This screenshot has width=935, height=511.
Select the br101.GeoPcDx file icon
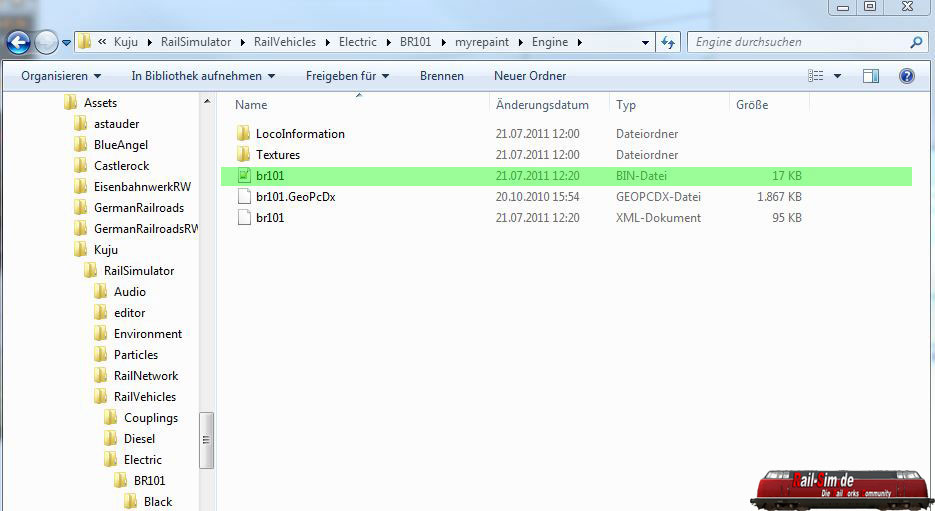click(x=244, y=197)
